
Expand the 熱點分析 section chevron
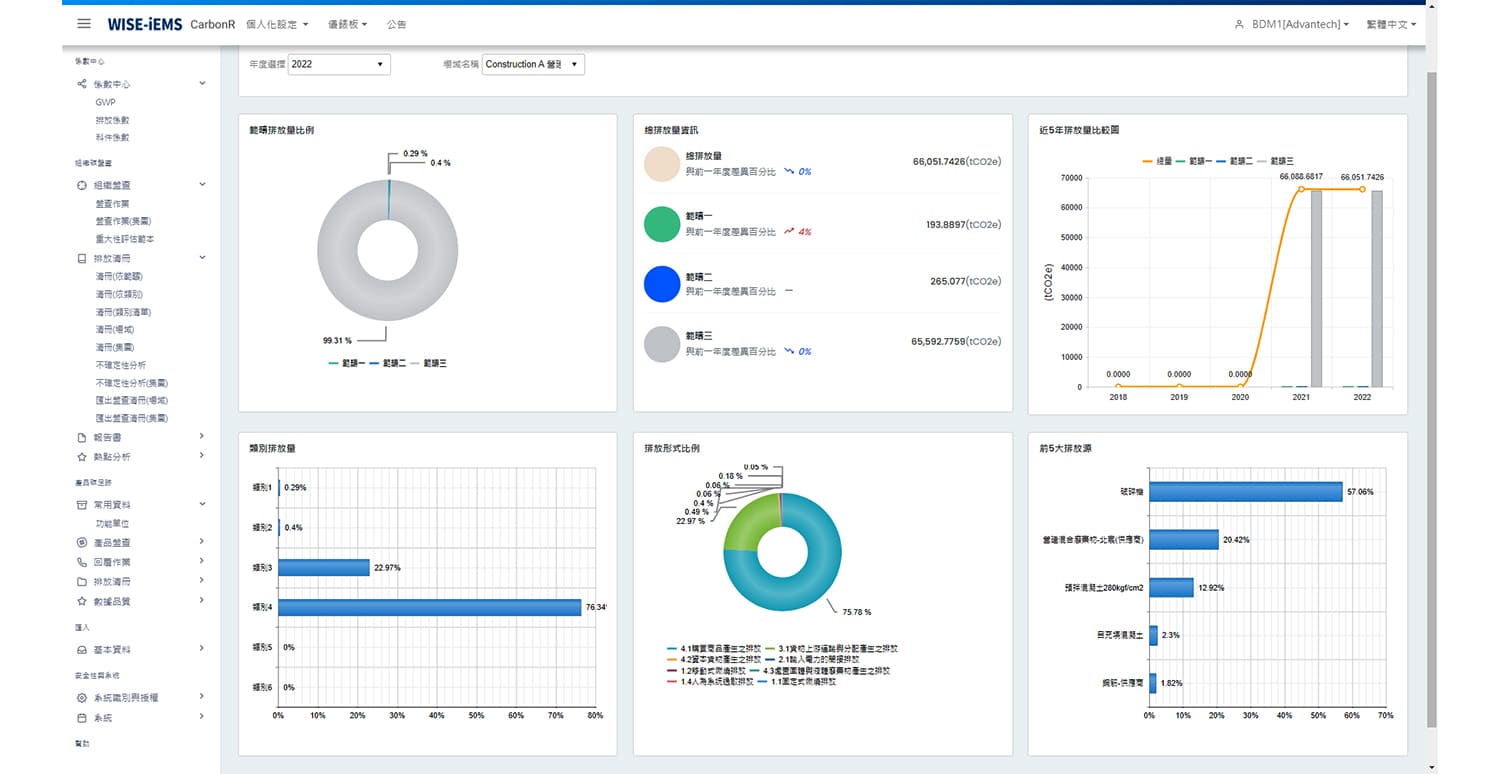pyautogui.click(x=202, y=456)
